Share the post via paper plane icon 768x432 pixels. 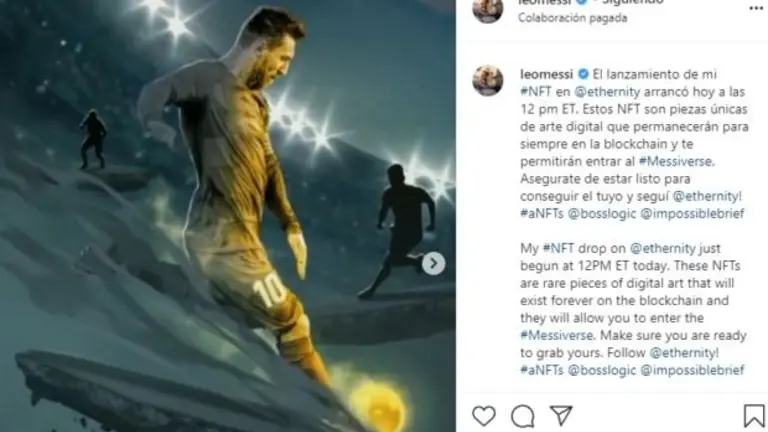(x=561, y=416)
